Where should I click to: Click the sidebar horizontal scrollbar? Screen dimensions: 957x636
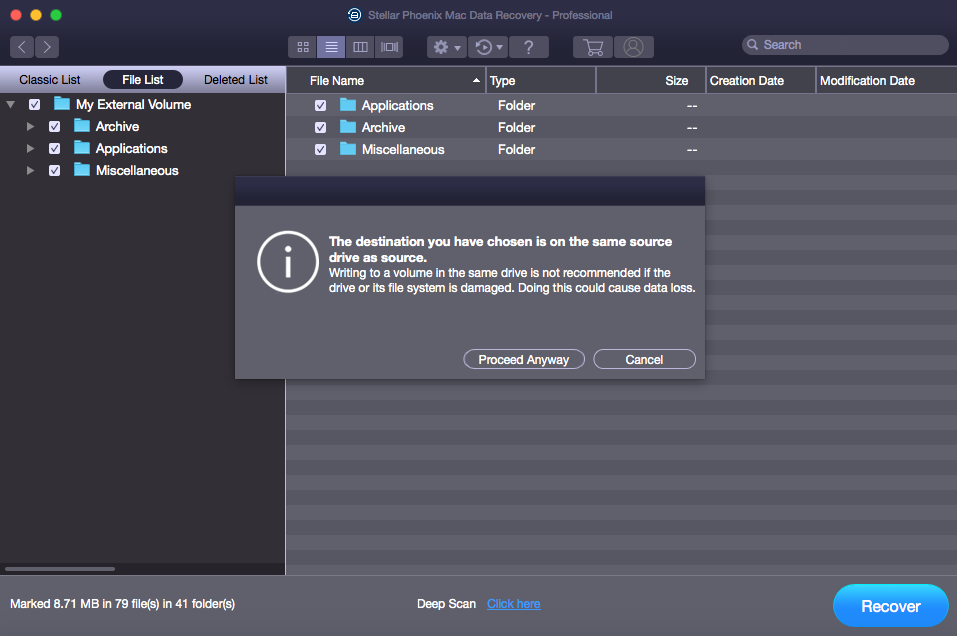pyautogui.click(x=60, y=569)
